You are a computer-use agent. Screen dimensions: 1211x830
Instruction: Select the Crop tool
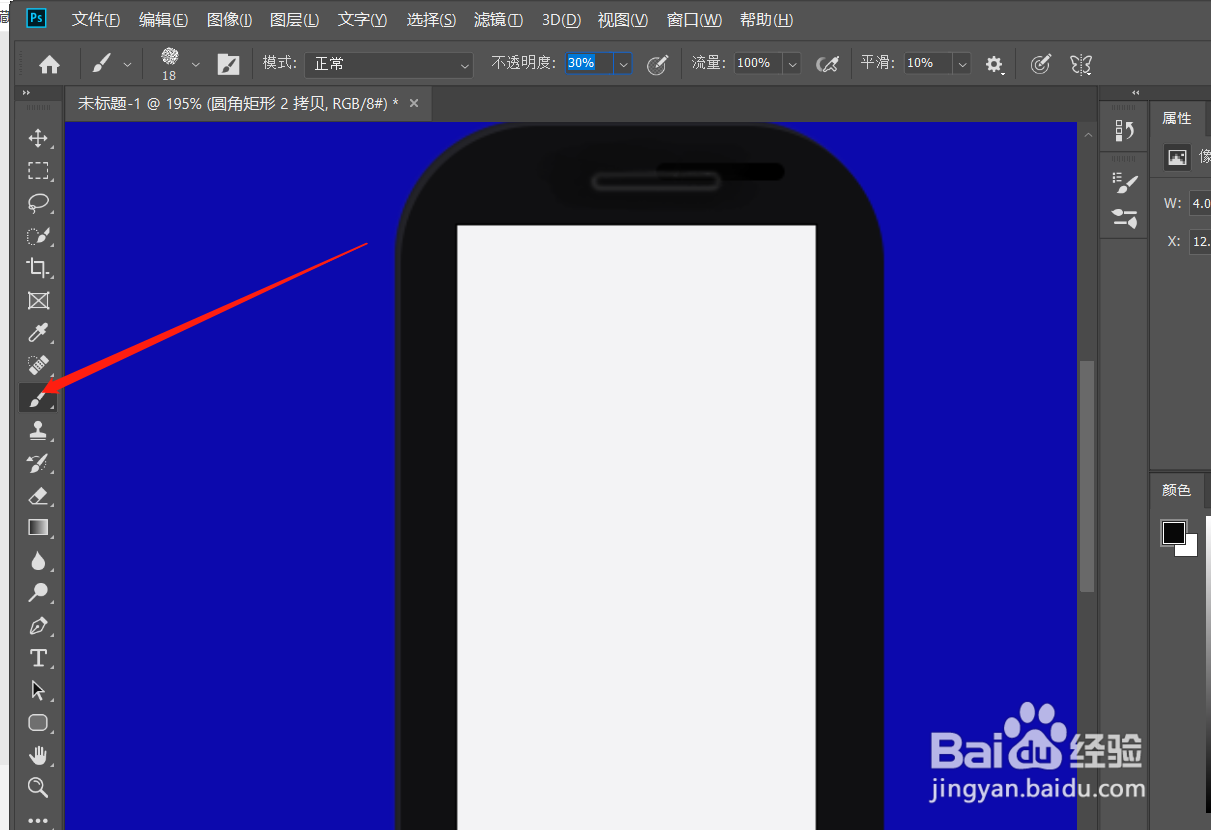click(38, 268)
